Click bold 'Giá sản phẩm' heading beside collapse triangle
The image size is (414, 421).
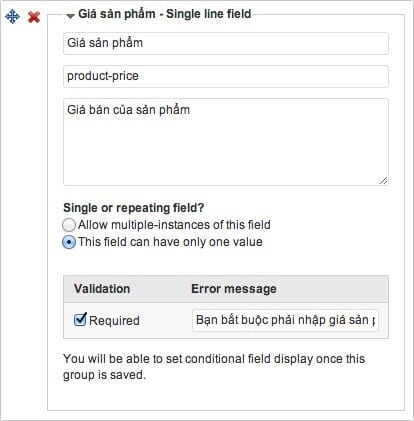117,14
